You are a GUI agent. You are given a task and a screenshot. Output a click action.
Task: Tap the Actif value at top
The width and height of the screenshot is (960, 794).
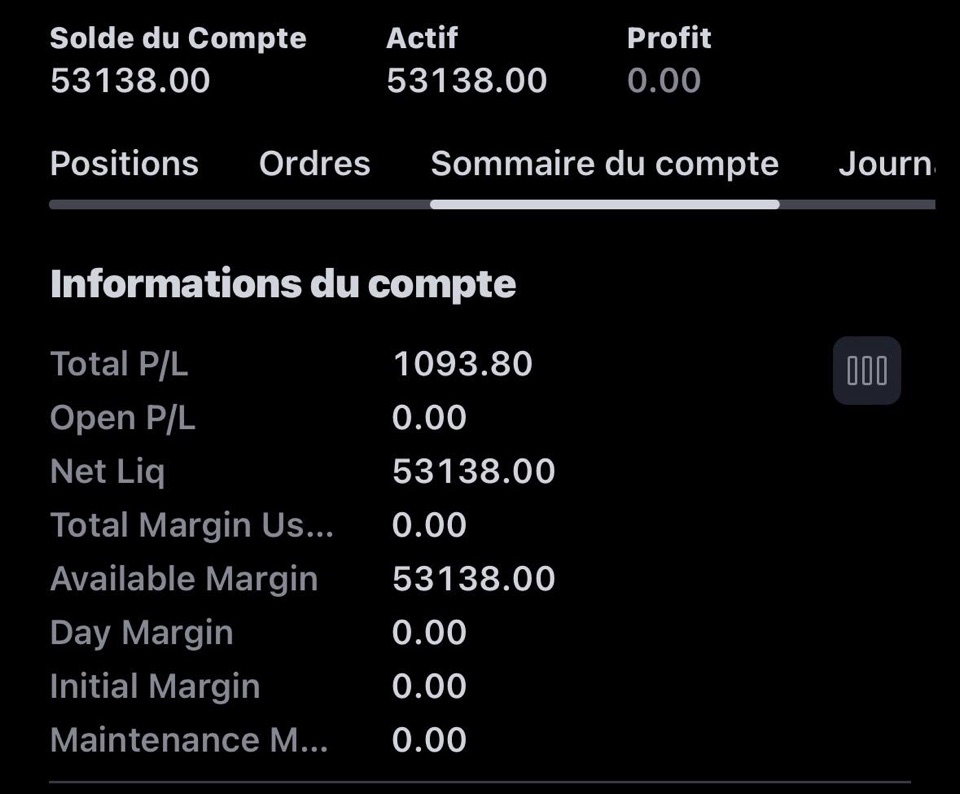pyautogui.click(x=467, y=80)
